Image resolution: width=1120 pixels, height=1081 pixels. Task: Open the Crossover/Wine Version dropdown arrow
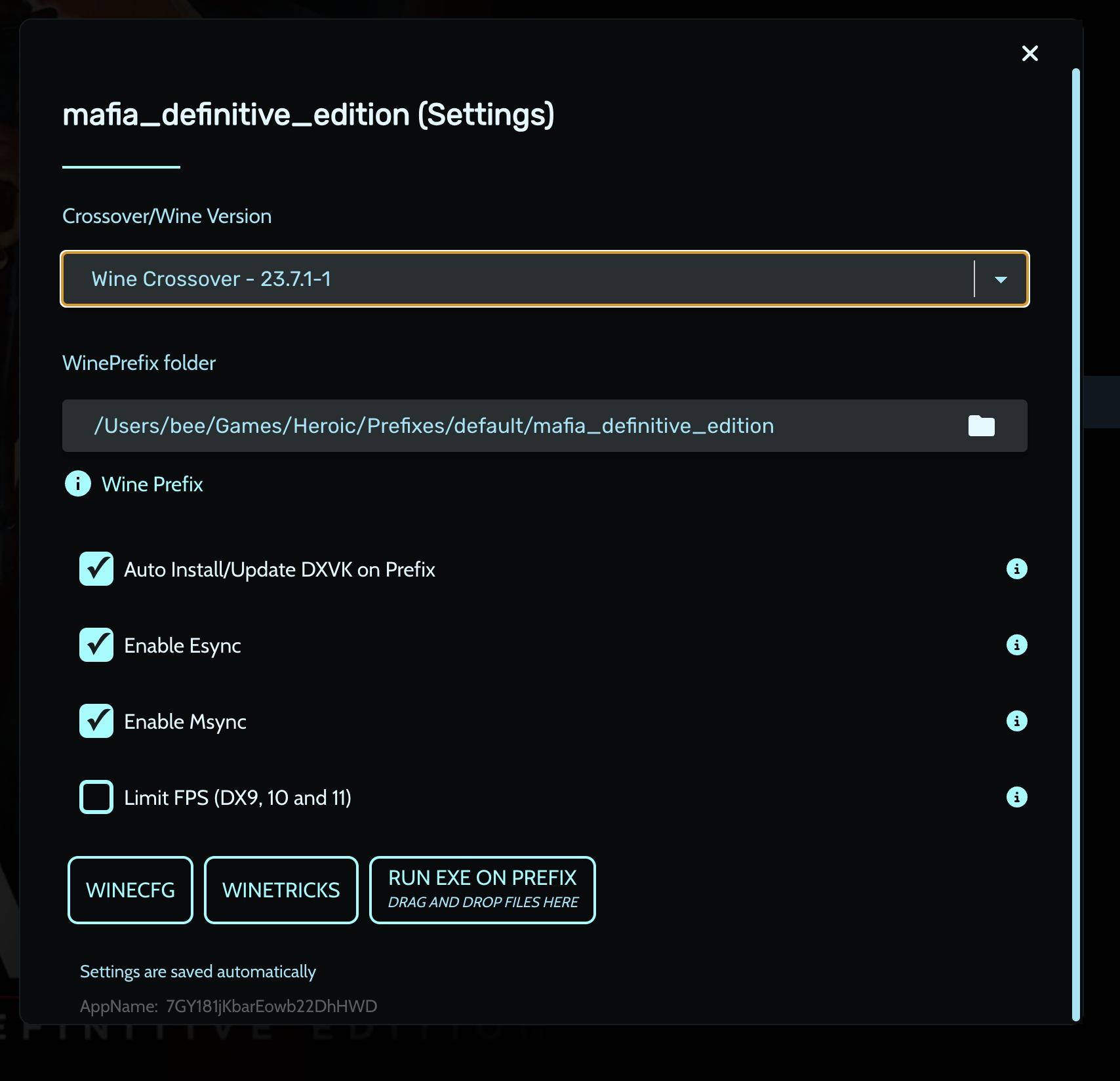[1001, 279]
